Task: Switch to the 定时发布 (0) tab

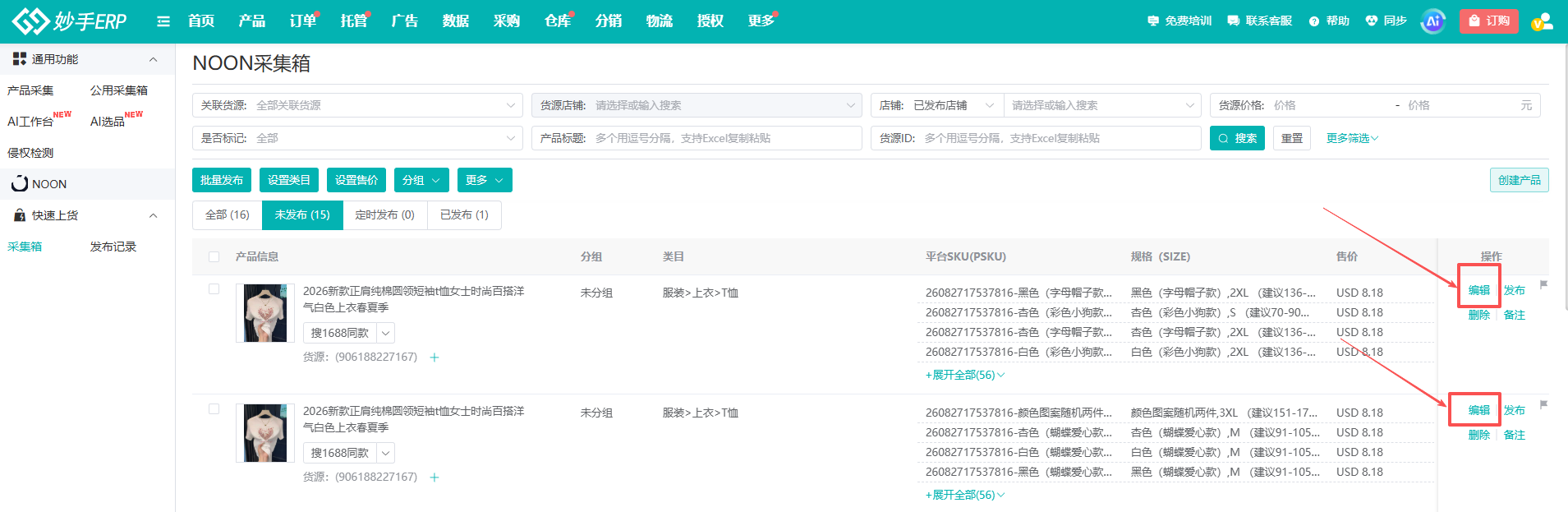Action: point(385,214)
